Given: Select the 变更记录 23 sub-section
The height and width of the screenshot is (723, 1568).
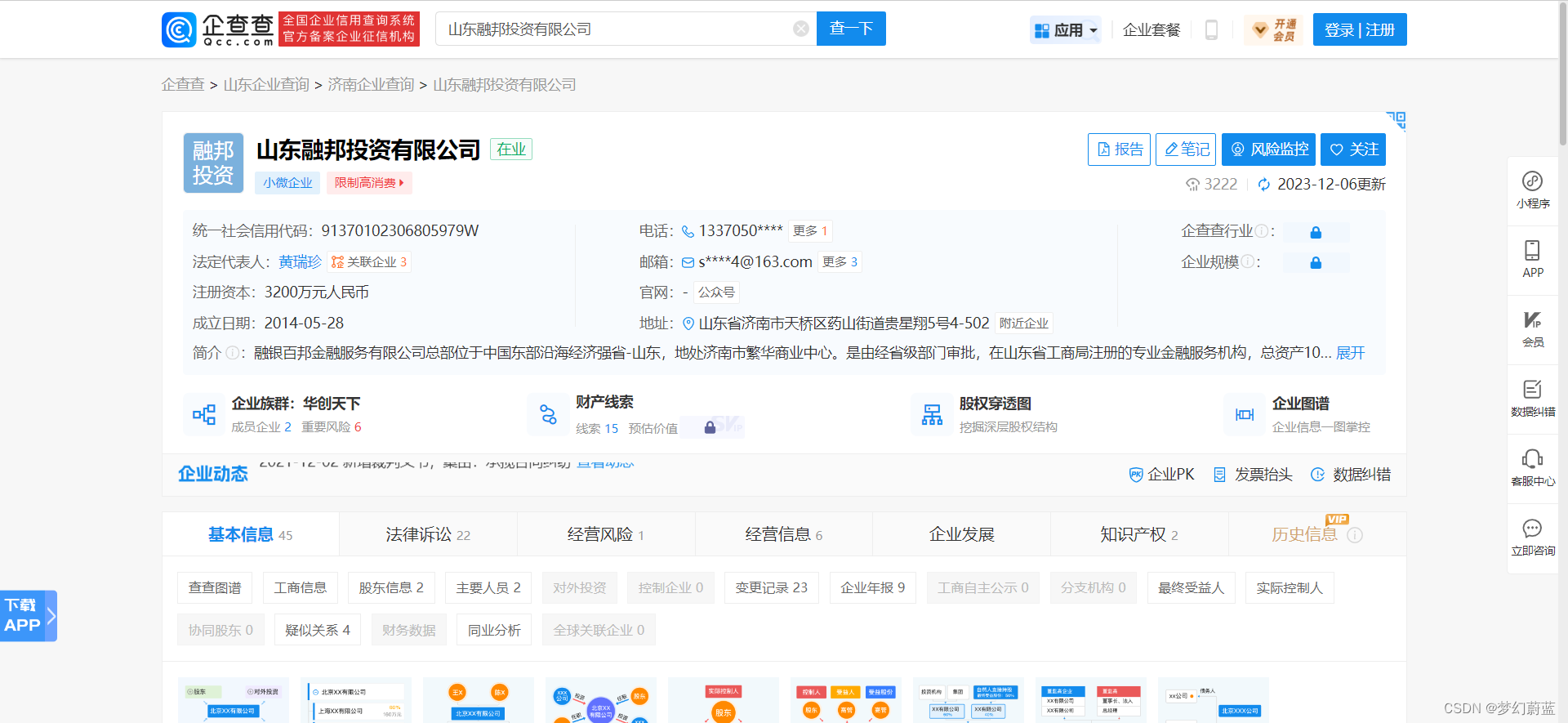Looking at the screenshot, I should tap(772, 588).
